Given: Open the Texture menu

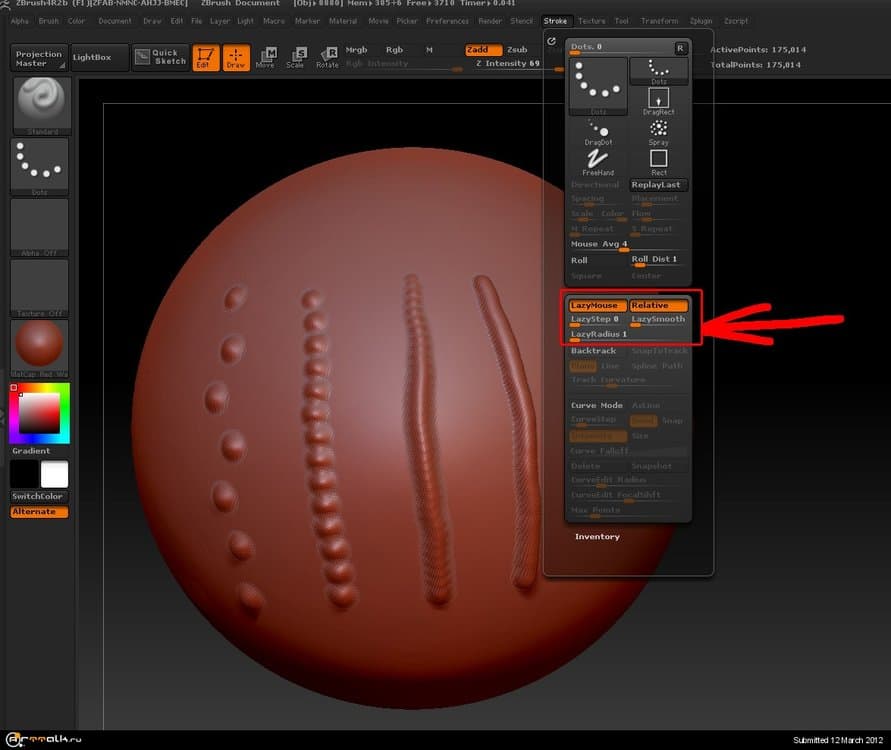Looking at the screenshot, I should 591,20.
